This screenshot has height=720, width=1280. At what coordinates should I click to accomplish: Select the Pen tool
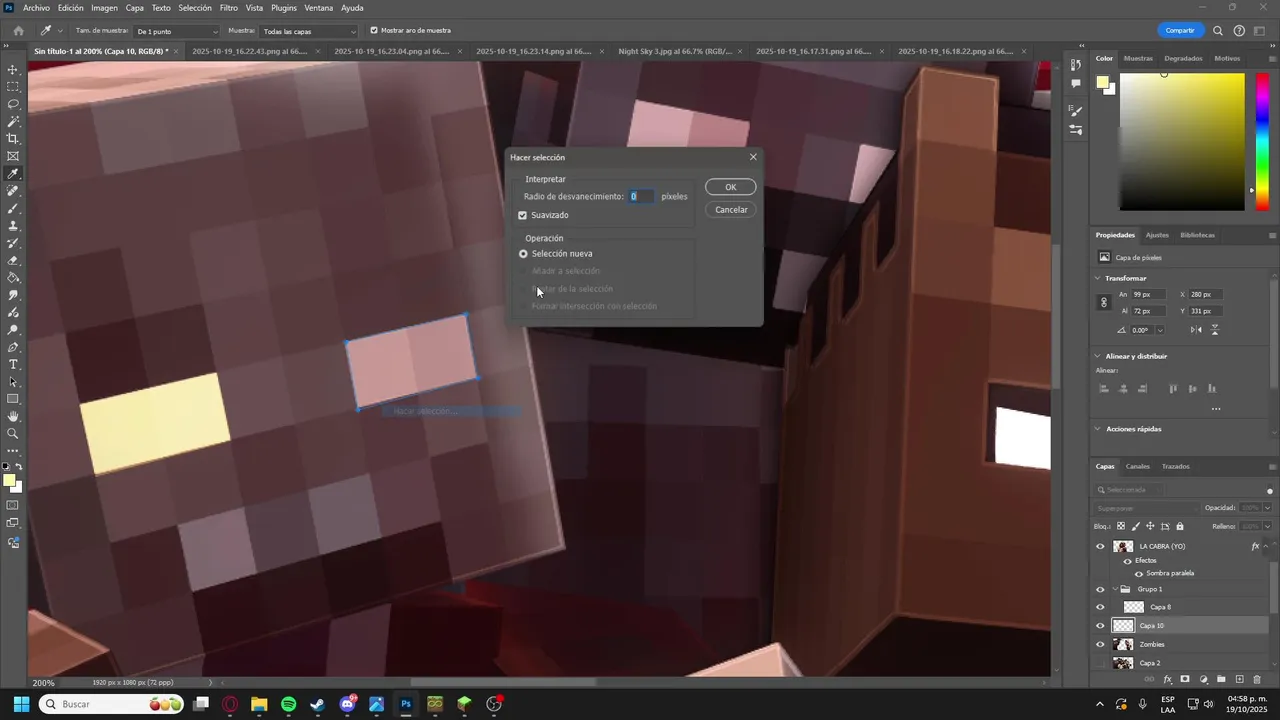pos(13,347)
